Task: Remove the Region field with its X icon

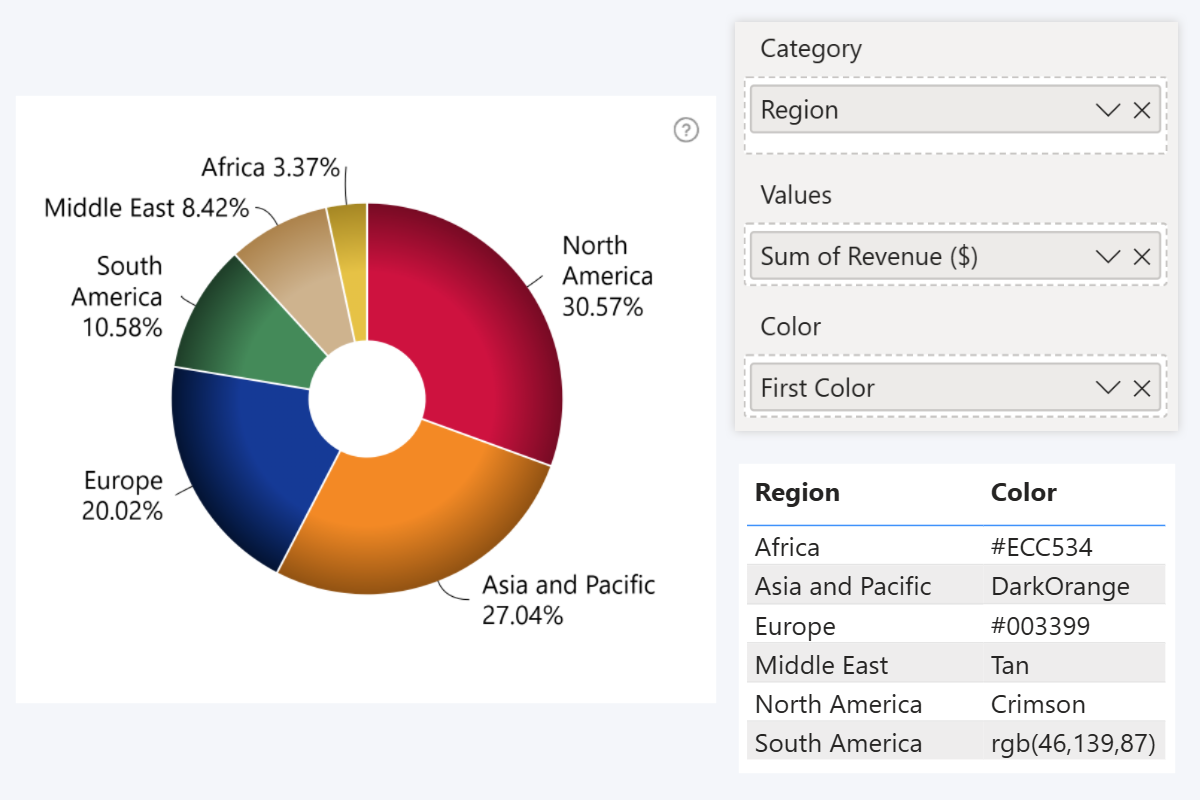Action: point(1142,110)
